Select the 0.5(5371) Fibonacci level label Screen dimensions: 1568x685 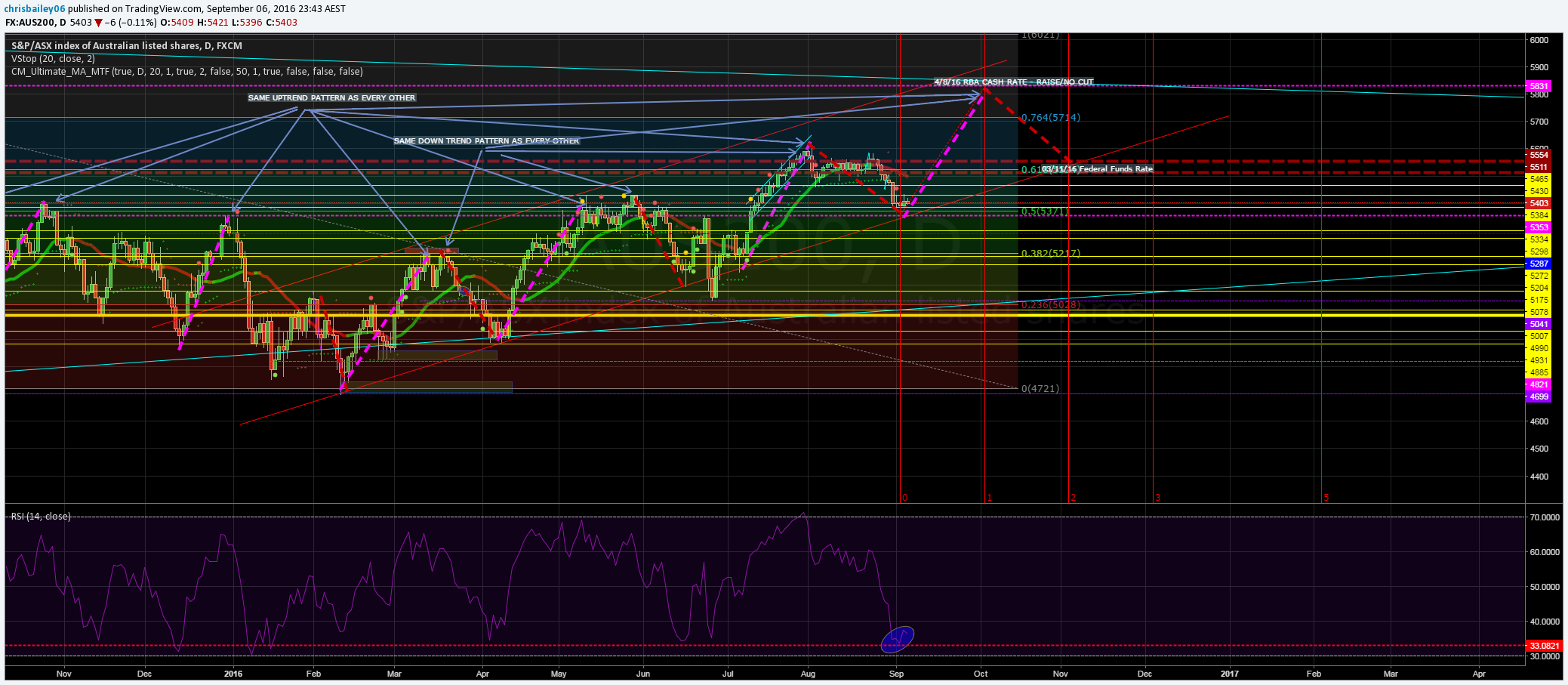click(x=1045, y=211)
